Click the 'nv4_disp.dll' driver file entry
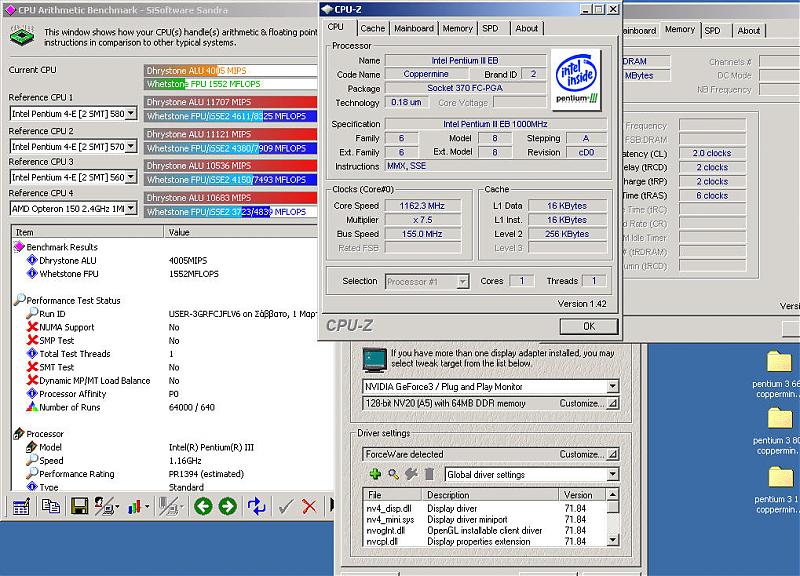This screenshot has height=576, width=800. tap(389, 509)
